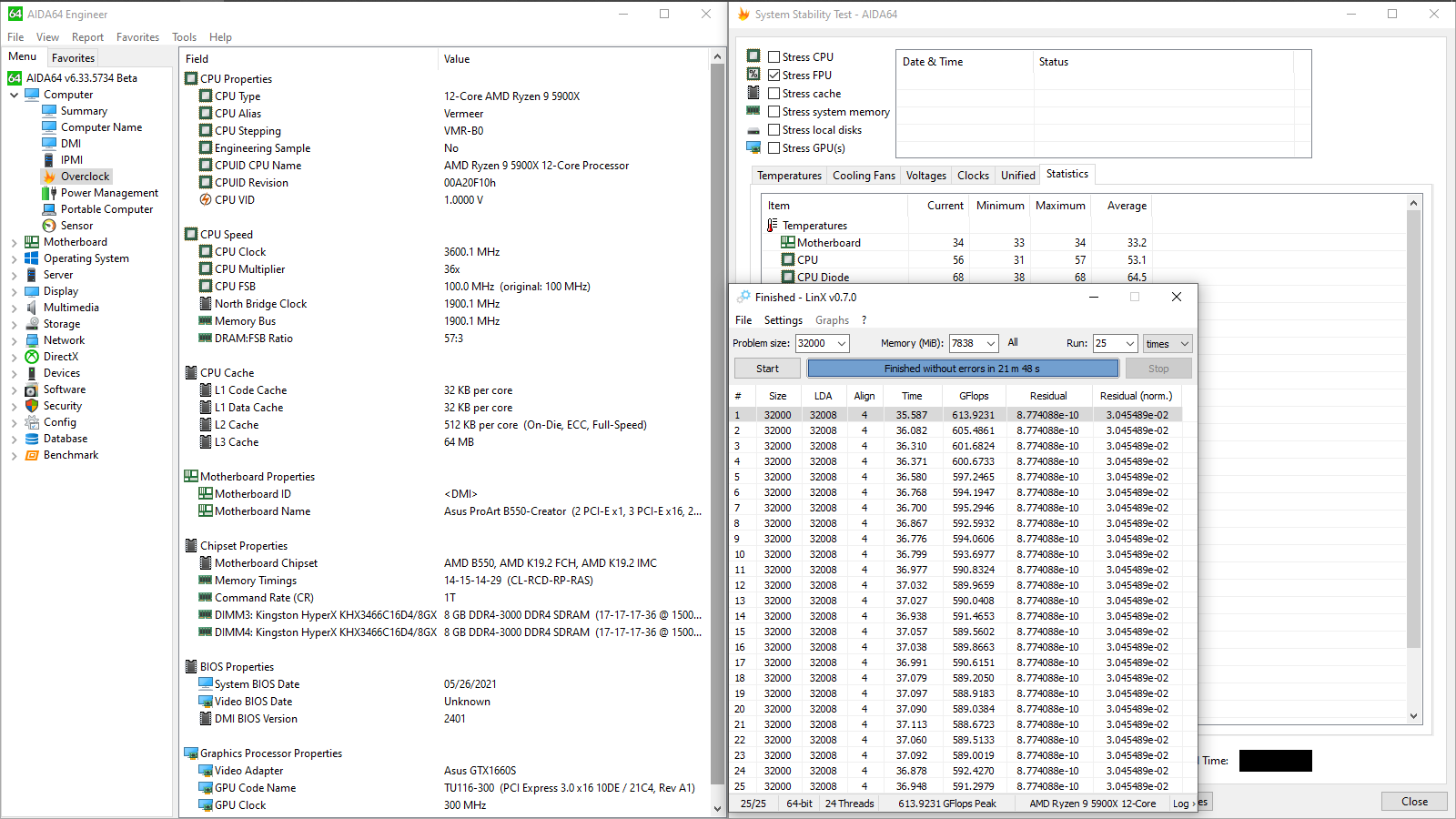This screenshot has height=819, width=1456.
Task: Click the Operating System Windows icon
Action: (x=32, y=258)
